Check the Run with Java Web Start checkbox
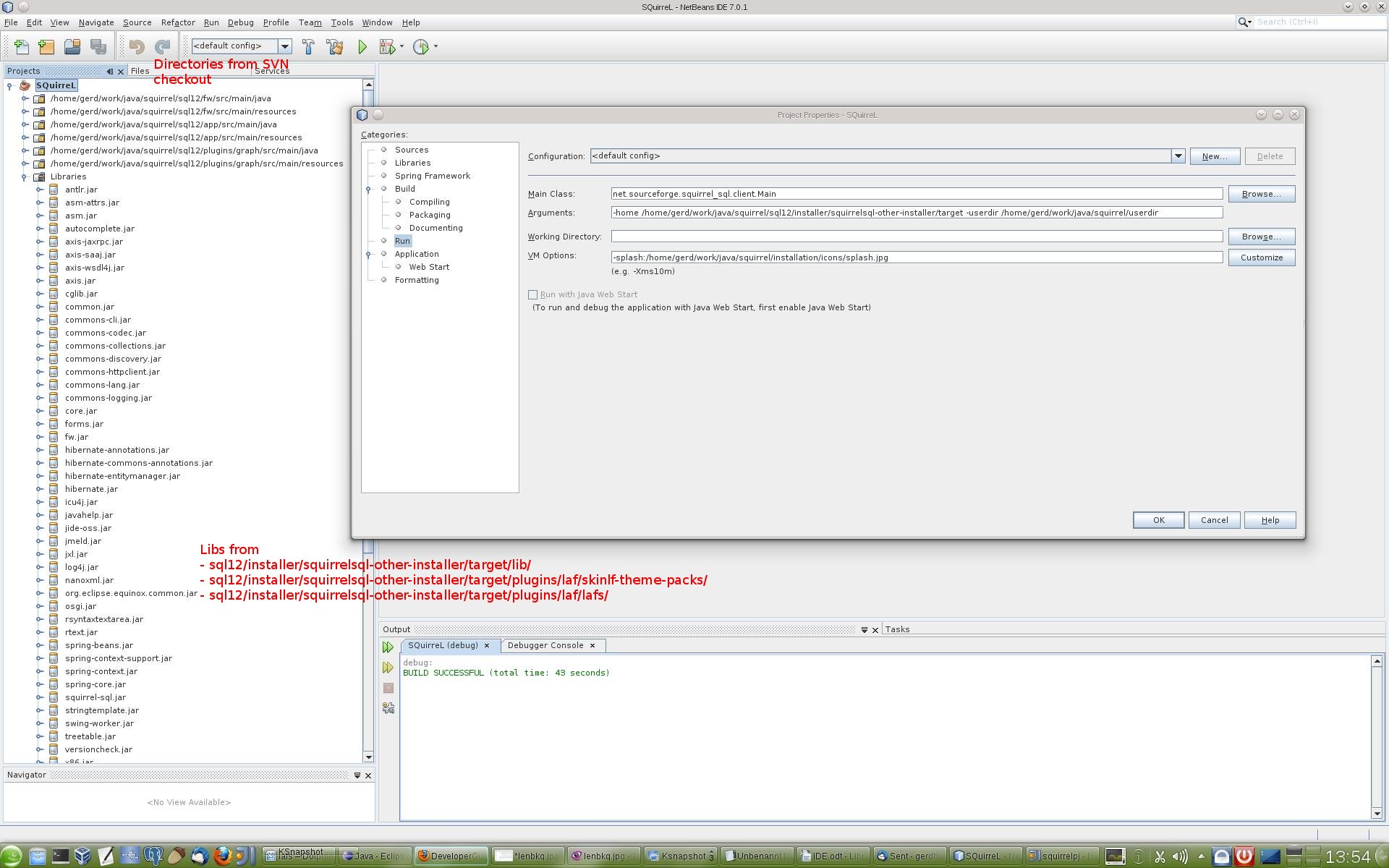1389x868 pixels. (x=533, y=294)
